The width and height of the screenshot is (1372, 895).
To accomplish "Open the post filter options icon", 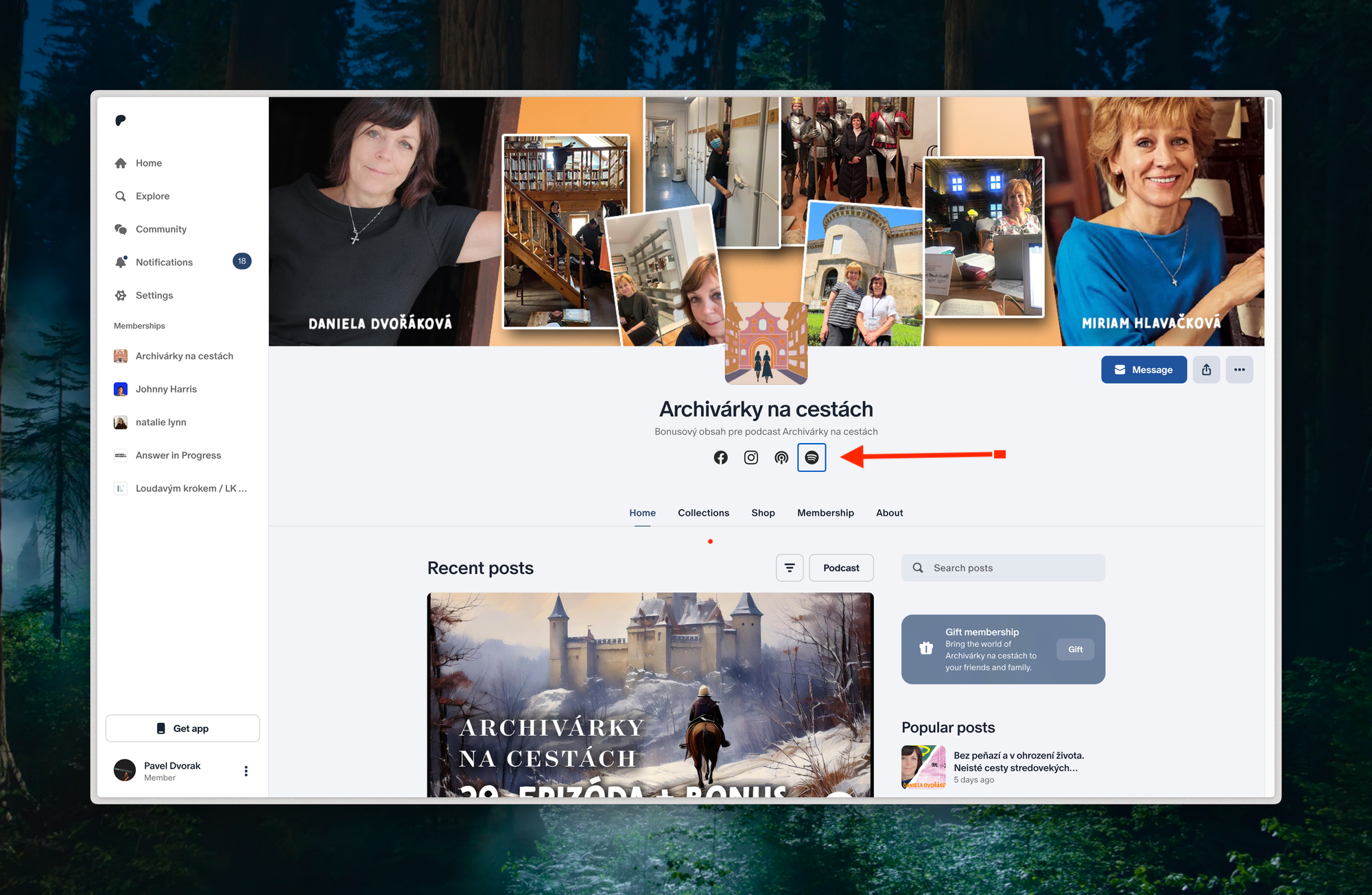I will [790, 568].
